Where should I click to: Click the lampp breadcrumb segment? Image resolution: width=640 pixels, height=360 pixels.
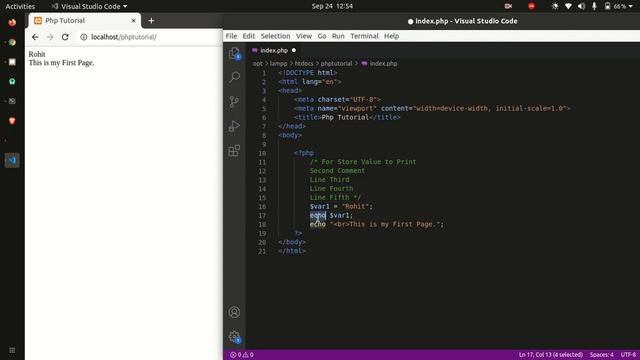(278, 64)
